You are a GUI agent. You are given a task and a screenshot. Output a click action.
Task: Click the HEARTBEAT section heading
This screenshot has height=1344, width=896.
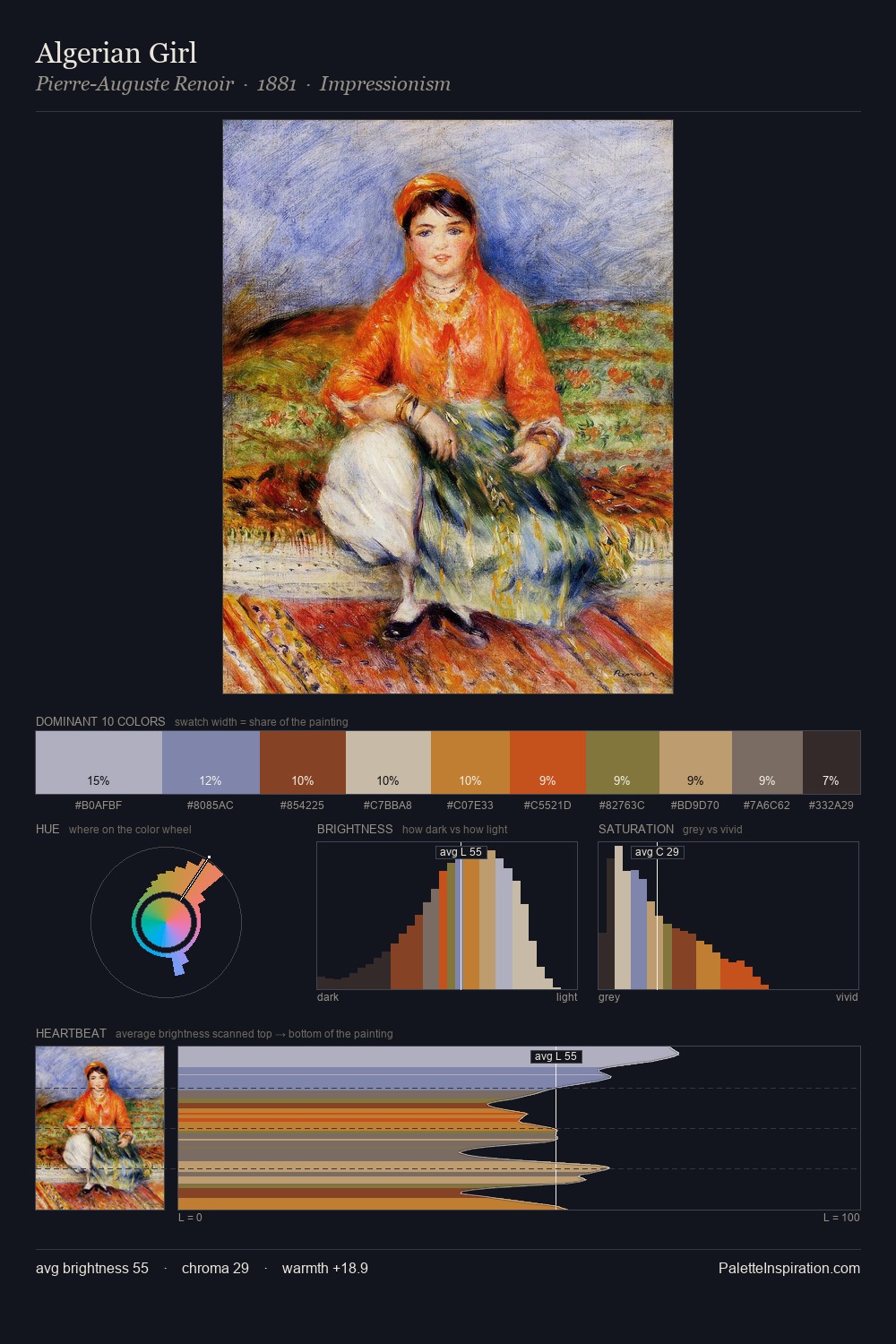pos(71,1033)
